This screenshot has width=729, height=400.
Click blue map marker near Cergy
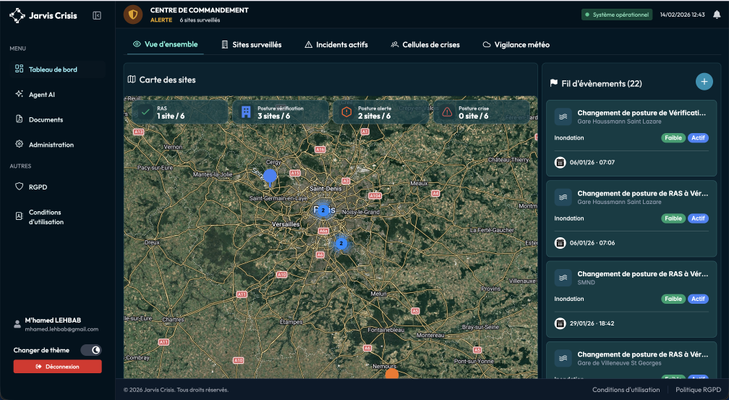[269, 177]
